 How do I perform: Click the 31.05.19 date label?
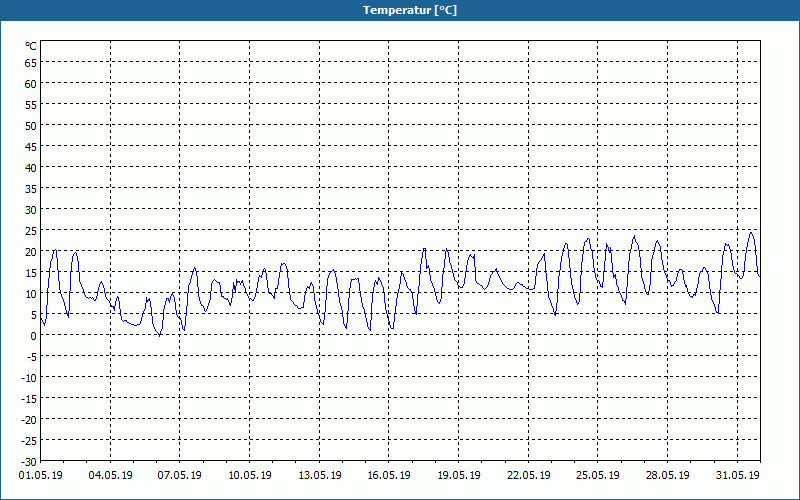(x=737, y=476)
